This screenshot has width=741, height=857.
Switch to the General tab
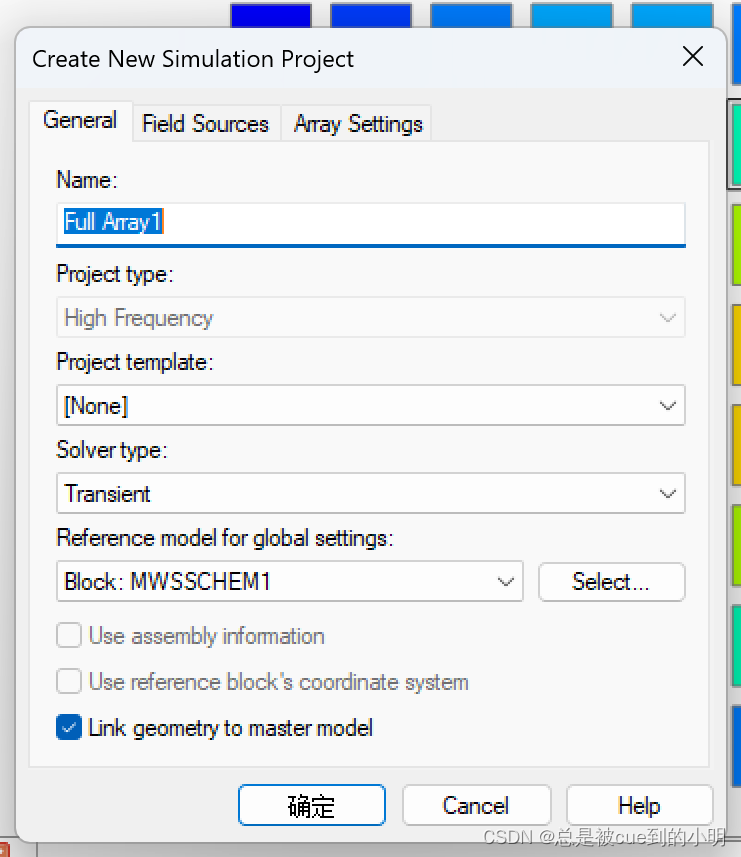click(80, 120)
